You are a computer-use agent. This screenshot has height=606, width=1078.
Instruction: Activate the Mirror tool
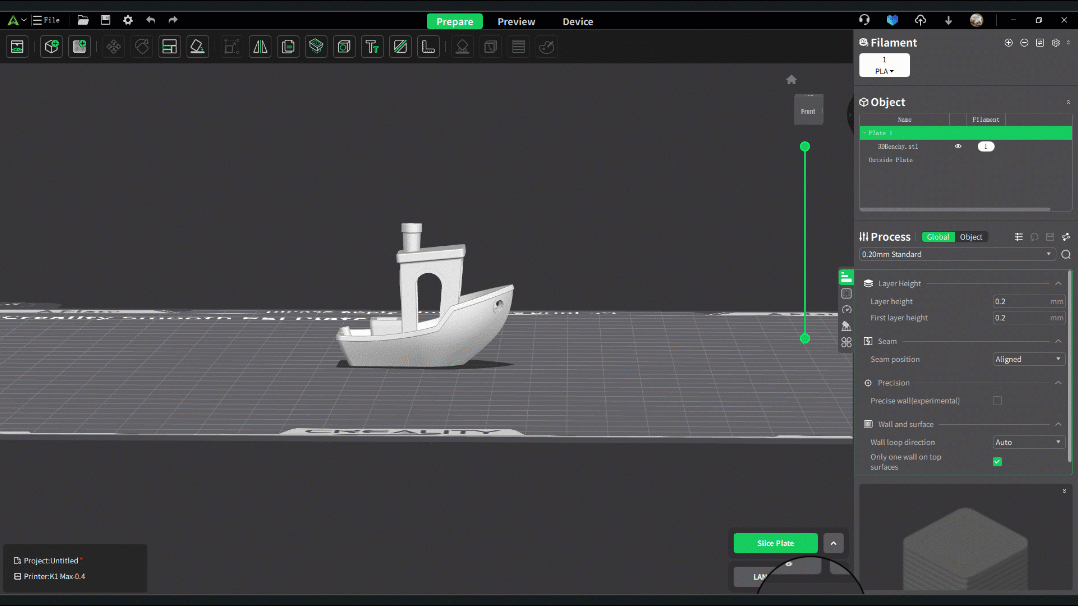260,47
